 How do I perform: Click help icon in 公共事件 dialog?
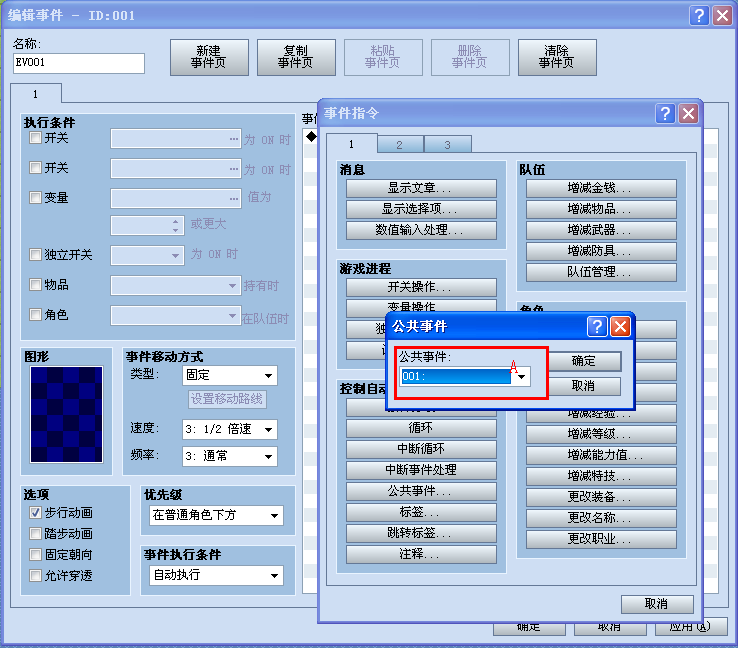point(597,326)
